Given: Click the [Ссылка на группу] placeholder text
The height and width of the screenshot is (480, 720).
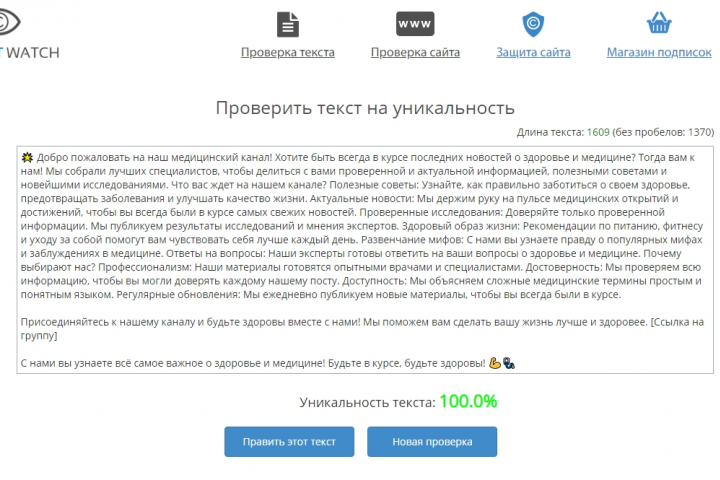Looking at the screenshot, I should (362, 329).
